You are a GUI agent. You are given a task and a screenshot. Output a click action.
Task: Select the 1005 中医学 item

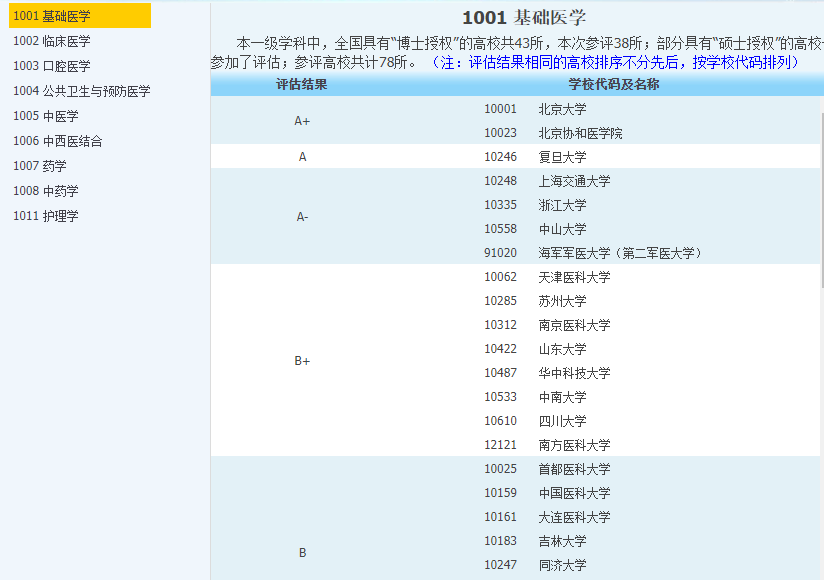(x=45, y=116)
